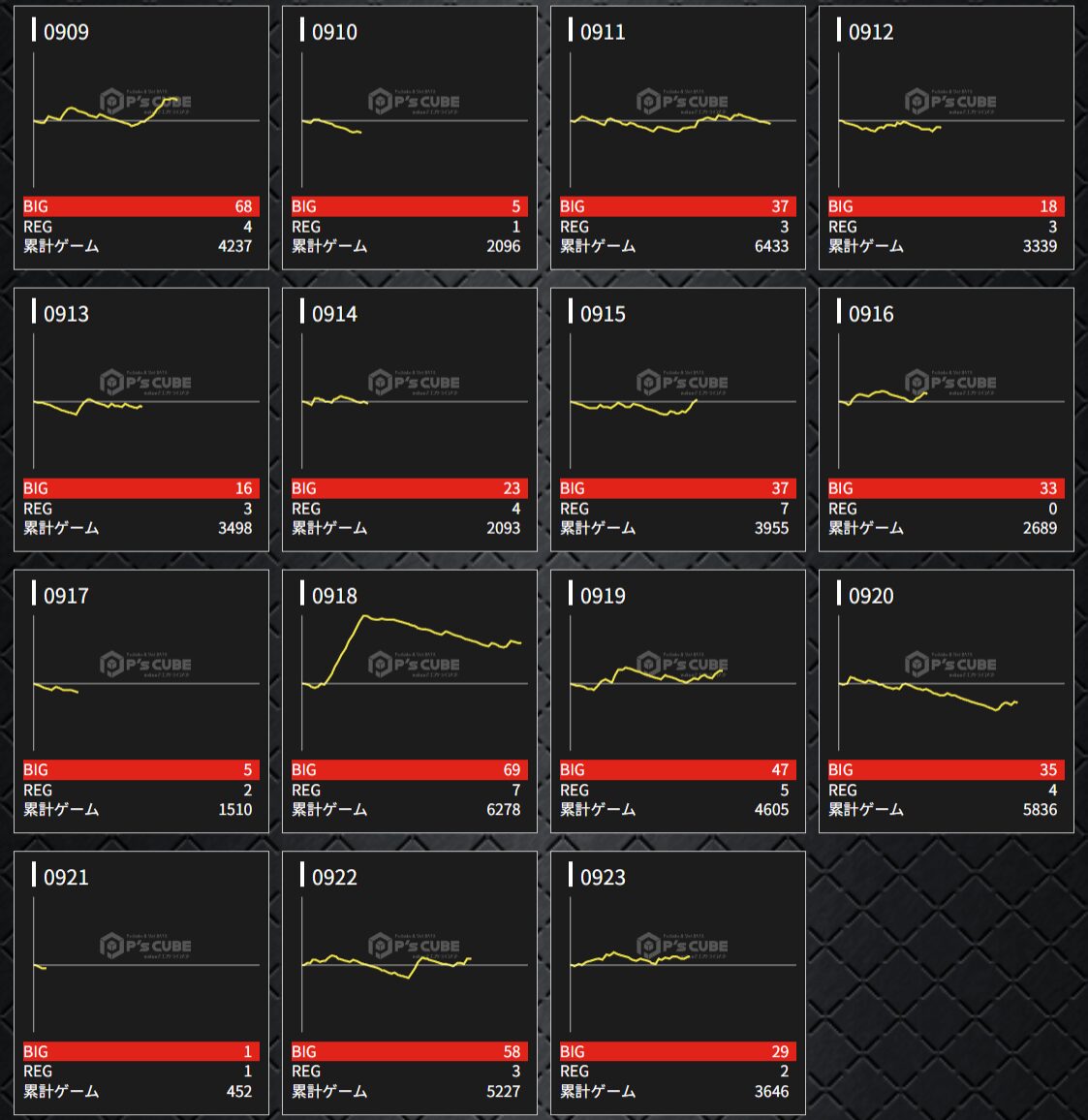Image resolution: width=1088 pixels, height=1120 pixels.
Task: Click red BIG 47 bar on 0919
Action: click(x=678, y=770)
